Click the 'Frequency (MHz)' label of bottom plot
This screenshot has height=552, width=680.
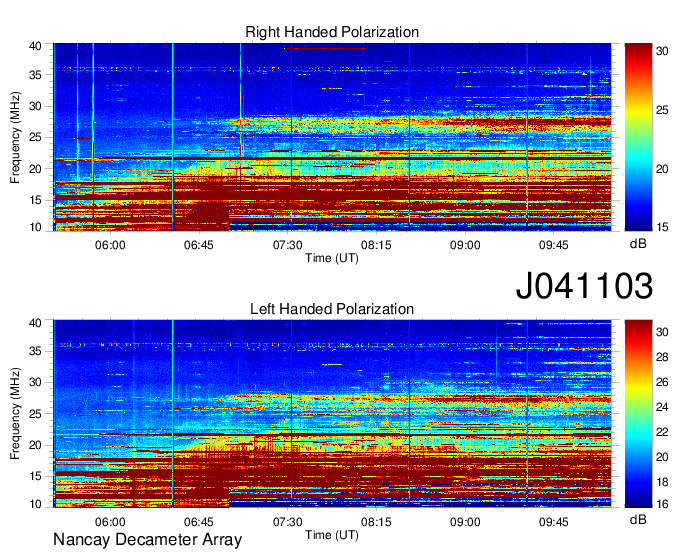click(x=15, y=414)
